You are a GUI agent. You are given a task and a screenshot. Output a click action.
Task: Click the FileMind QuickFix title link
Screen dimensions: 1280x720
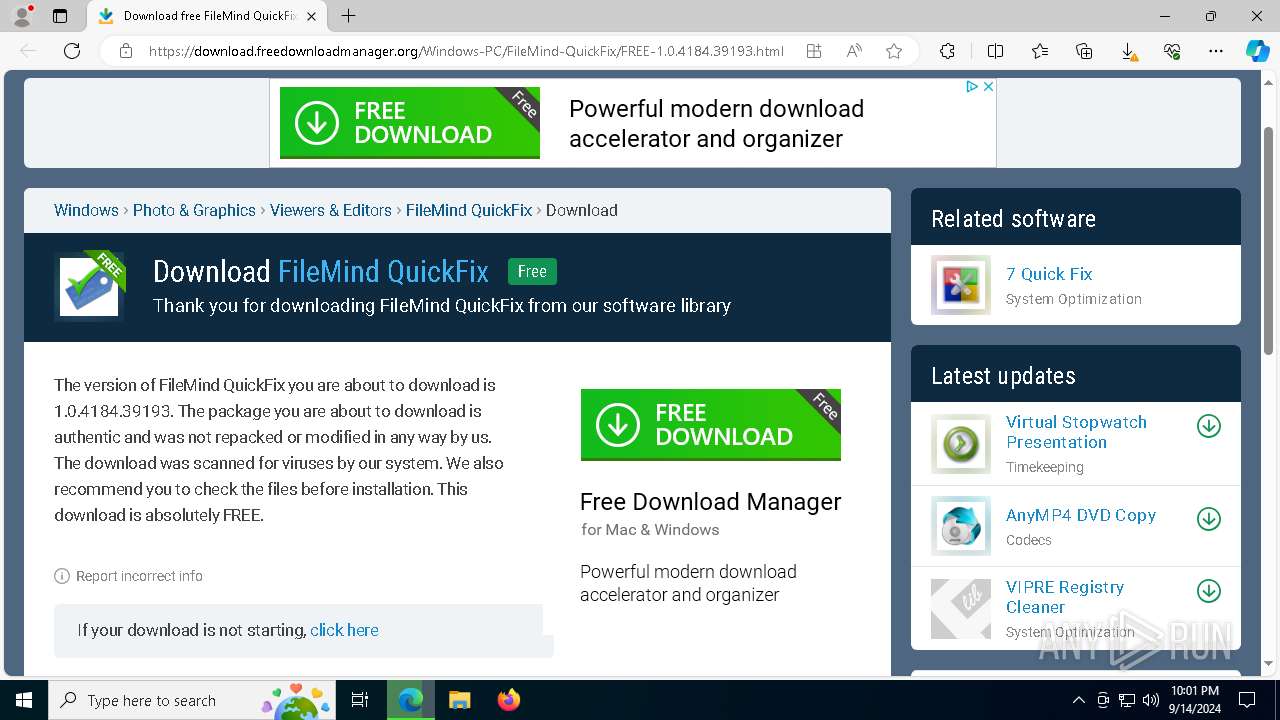click(x=383, y=271)
